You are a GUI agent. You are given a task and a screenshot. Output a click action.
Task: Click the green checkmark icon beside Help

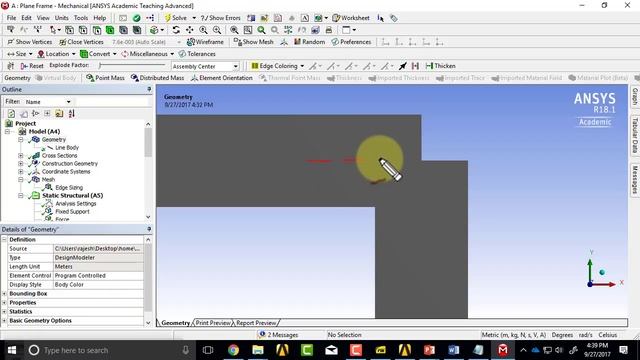pyautogui.click(x=136, y=18)
